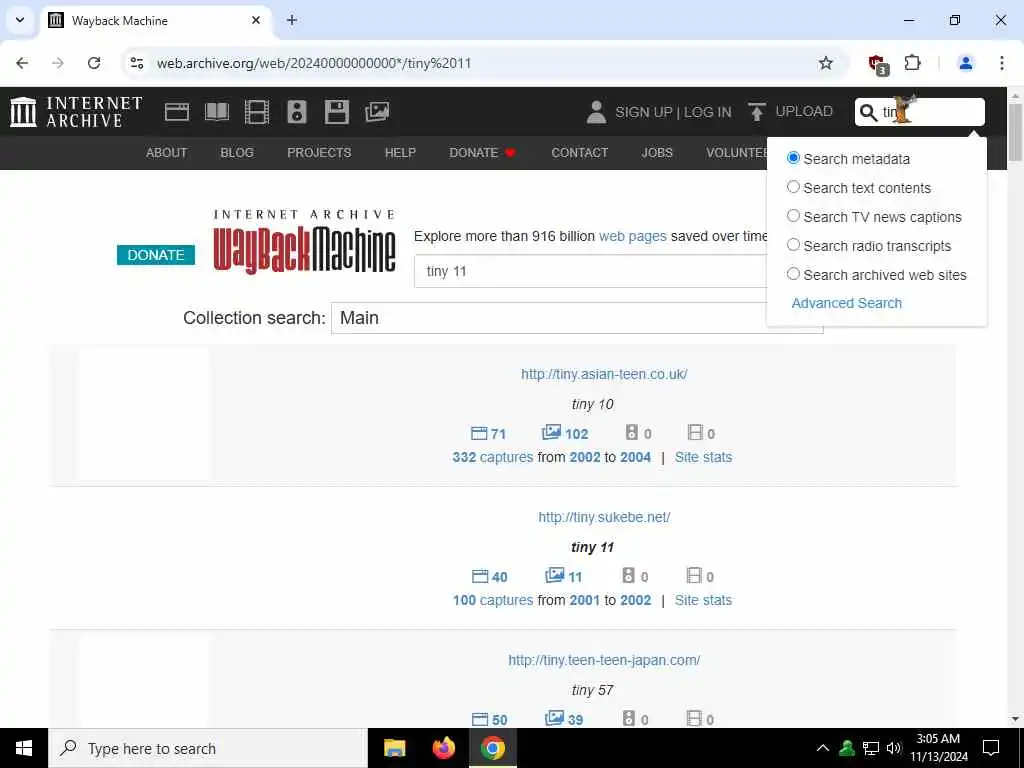Open the CONTACT menu item
This screenshot has width=1024, height=768.
click(579, 153)
